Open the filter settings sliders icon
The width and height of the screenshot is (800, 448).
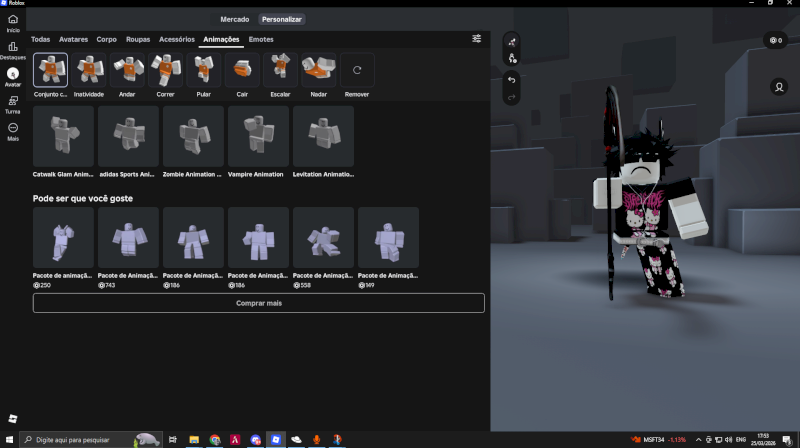[477, 38]
